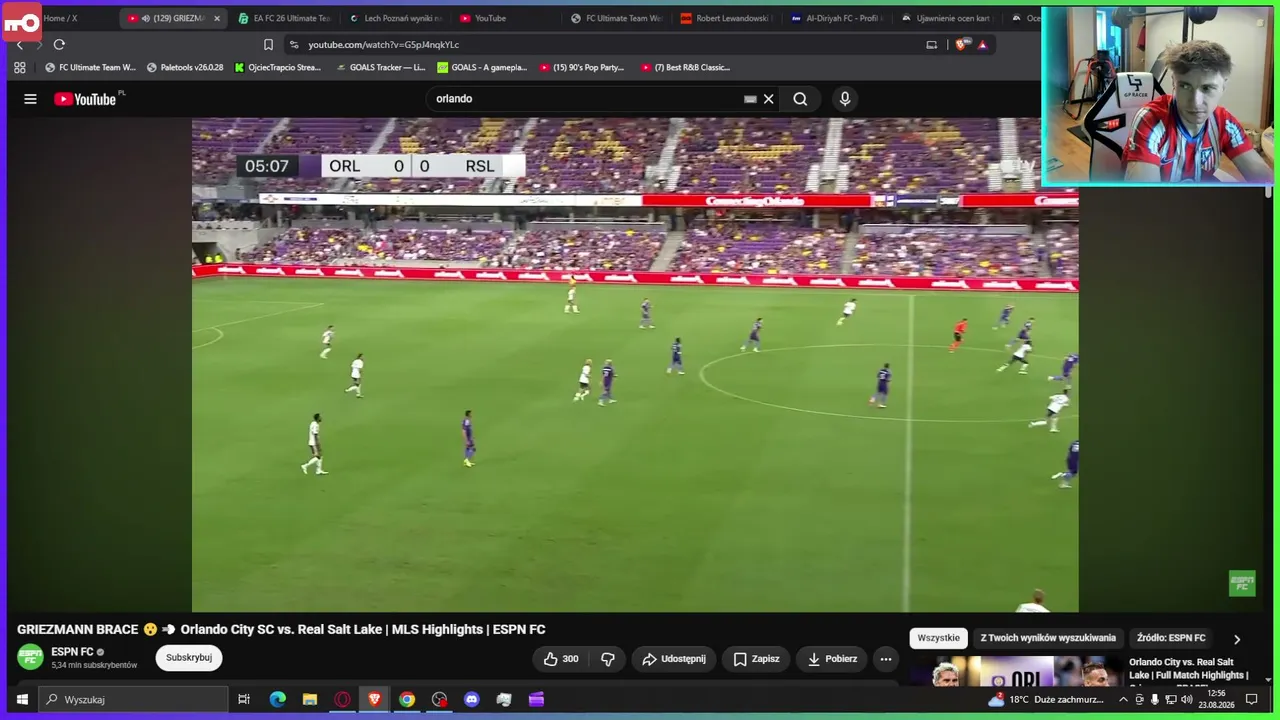The image size is (1280, 720).
Task: Switch to the Lech Poznań wyniki tab
Action: [x=394, y=18]
